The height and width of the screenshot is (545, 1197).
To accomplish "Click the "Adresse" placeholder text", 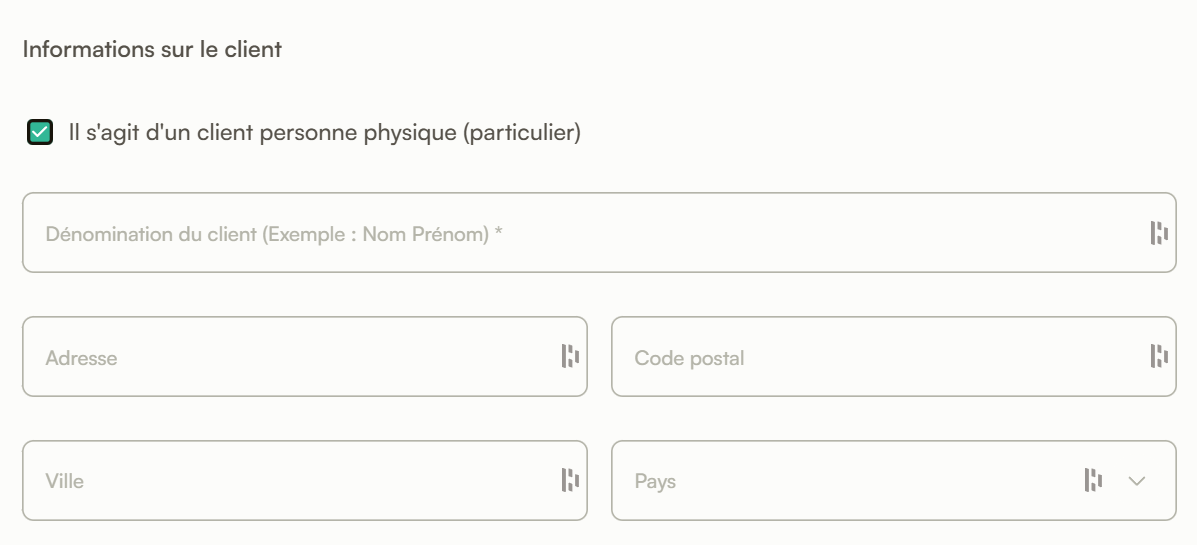I will coord(81,358).
